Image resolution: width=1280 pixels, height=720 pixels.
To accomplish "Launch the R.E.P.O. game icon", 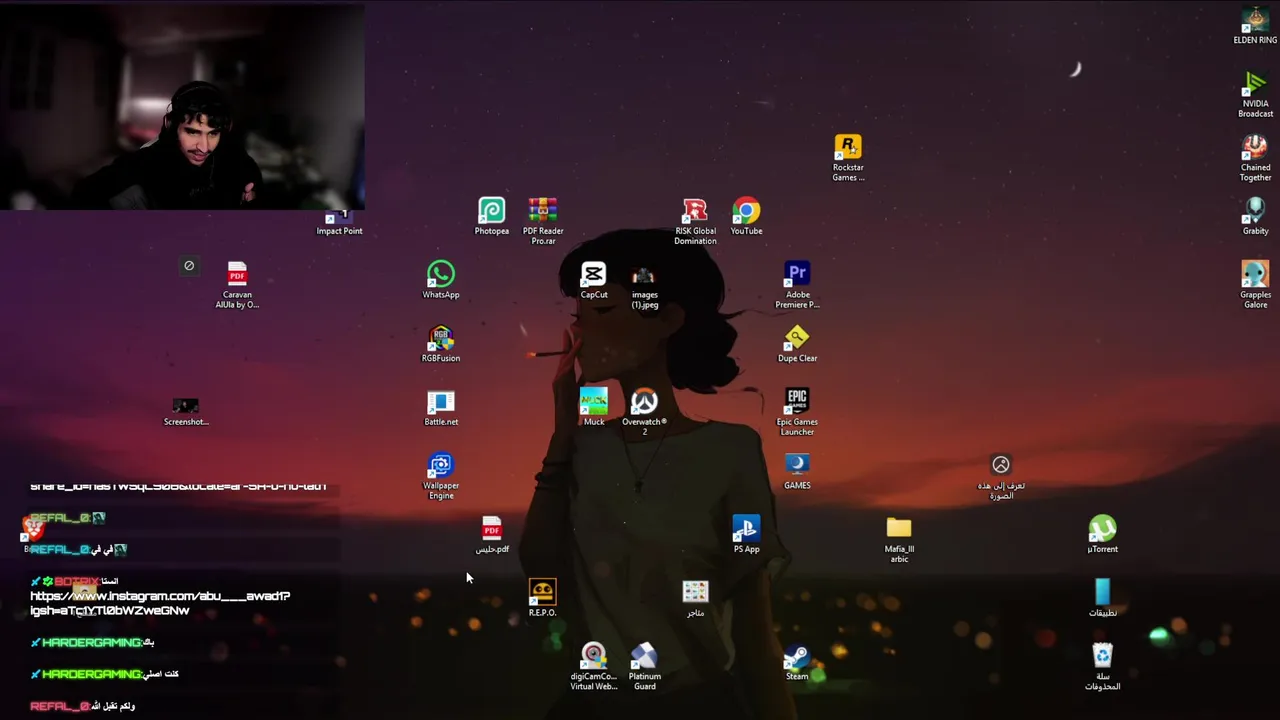I will click(x=542, y=599).
